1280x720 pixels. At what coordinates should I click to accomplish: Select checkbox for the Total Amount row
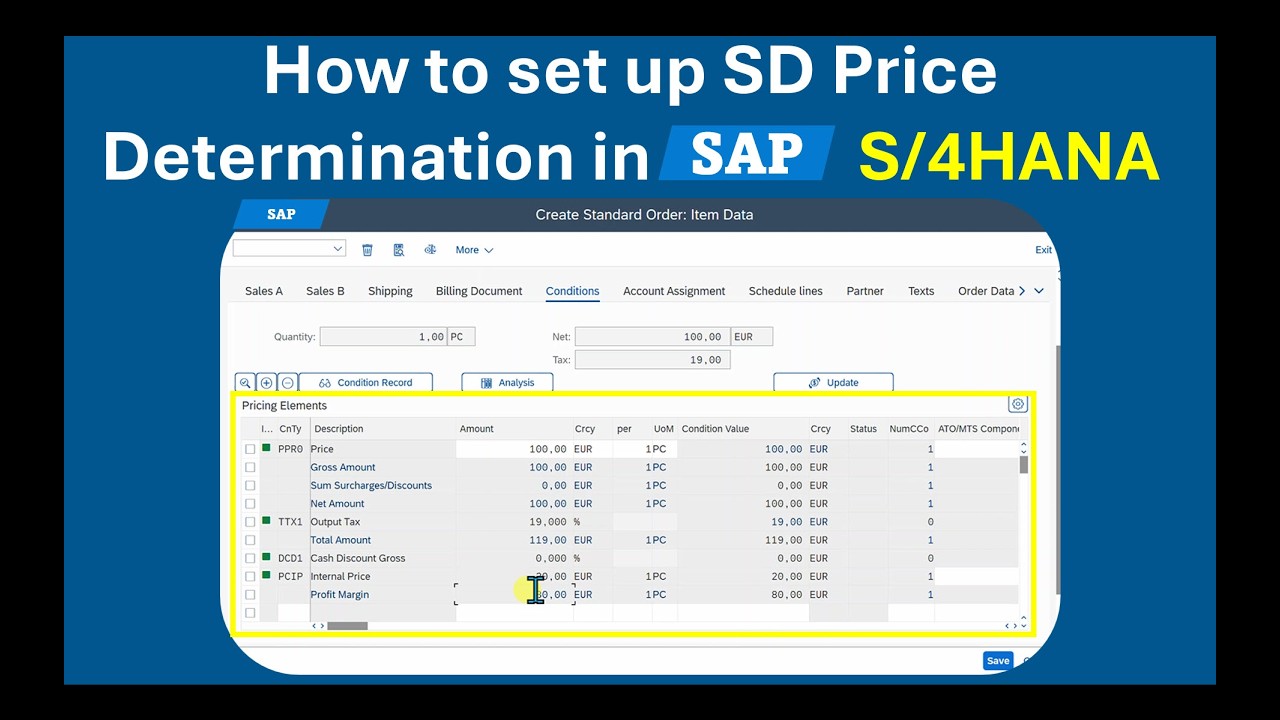[x=250, y=540]
